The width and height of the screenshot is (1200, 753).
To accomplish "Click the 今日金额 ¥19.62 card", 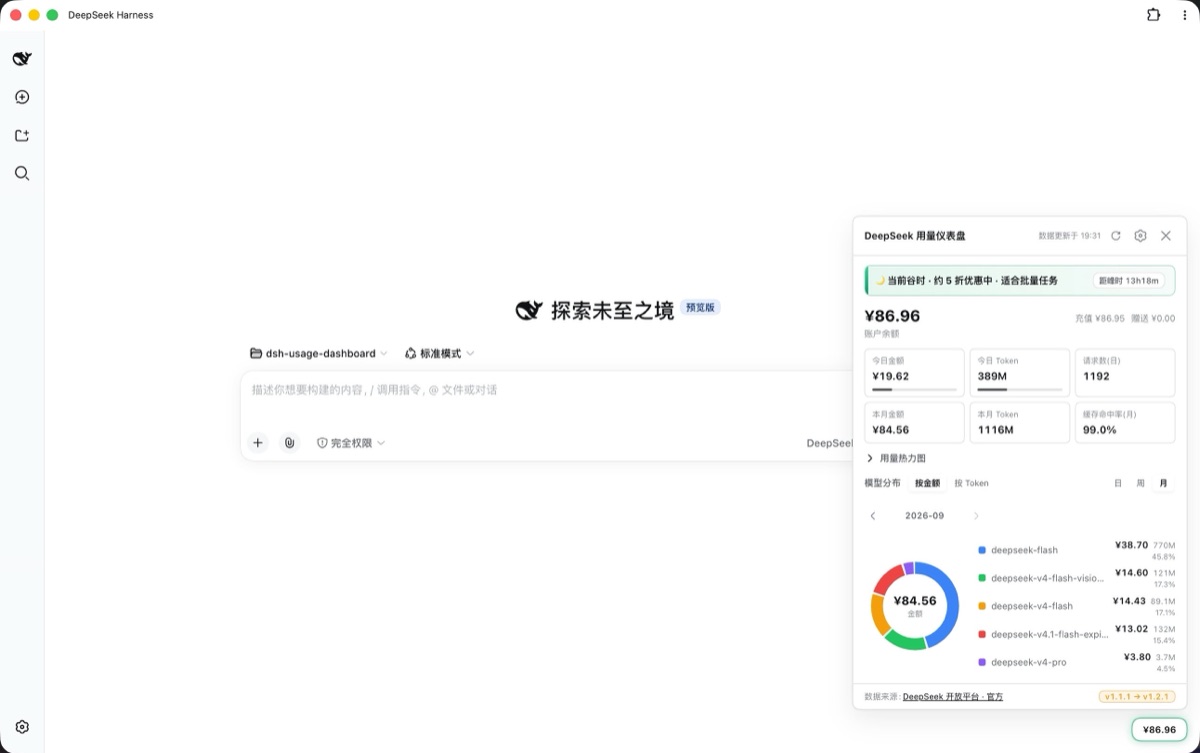I will (x=914, y=372).
